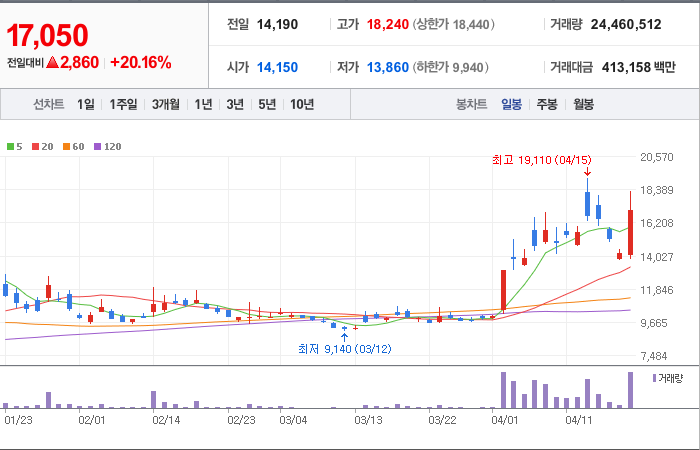This screenshot has height=450, width=700.
Task: Click green 5-day moving average swatch
Action: [x=10, y=146]
